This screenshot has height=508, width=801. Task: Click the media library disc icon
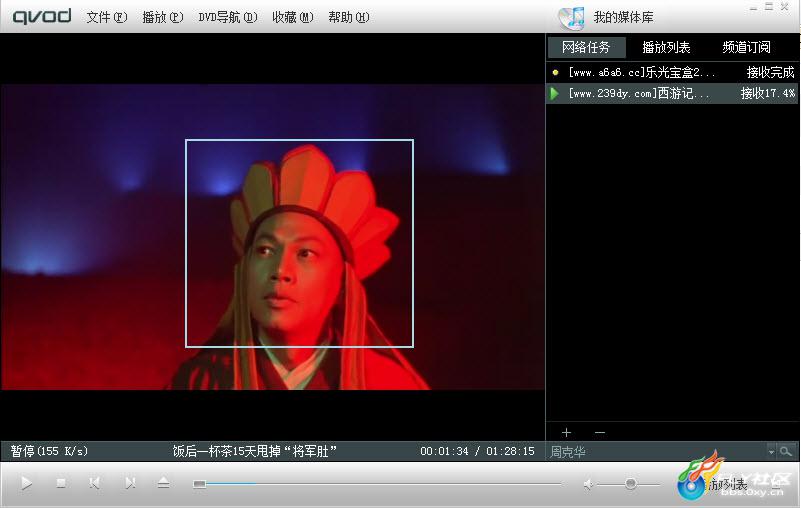[x=571, y=18]
